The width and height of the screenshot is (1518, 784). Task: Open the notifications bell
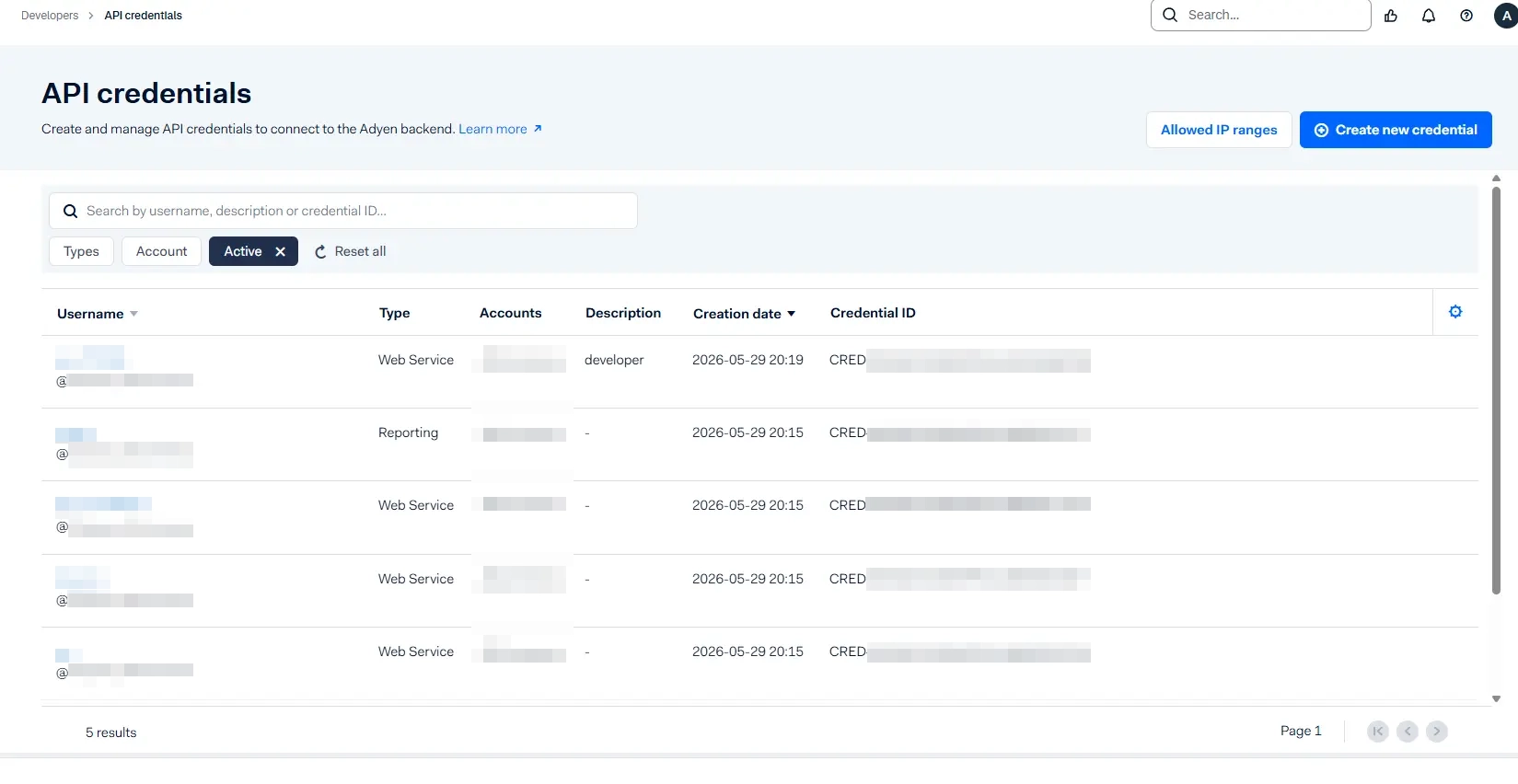(1429, 16)
